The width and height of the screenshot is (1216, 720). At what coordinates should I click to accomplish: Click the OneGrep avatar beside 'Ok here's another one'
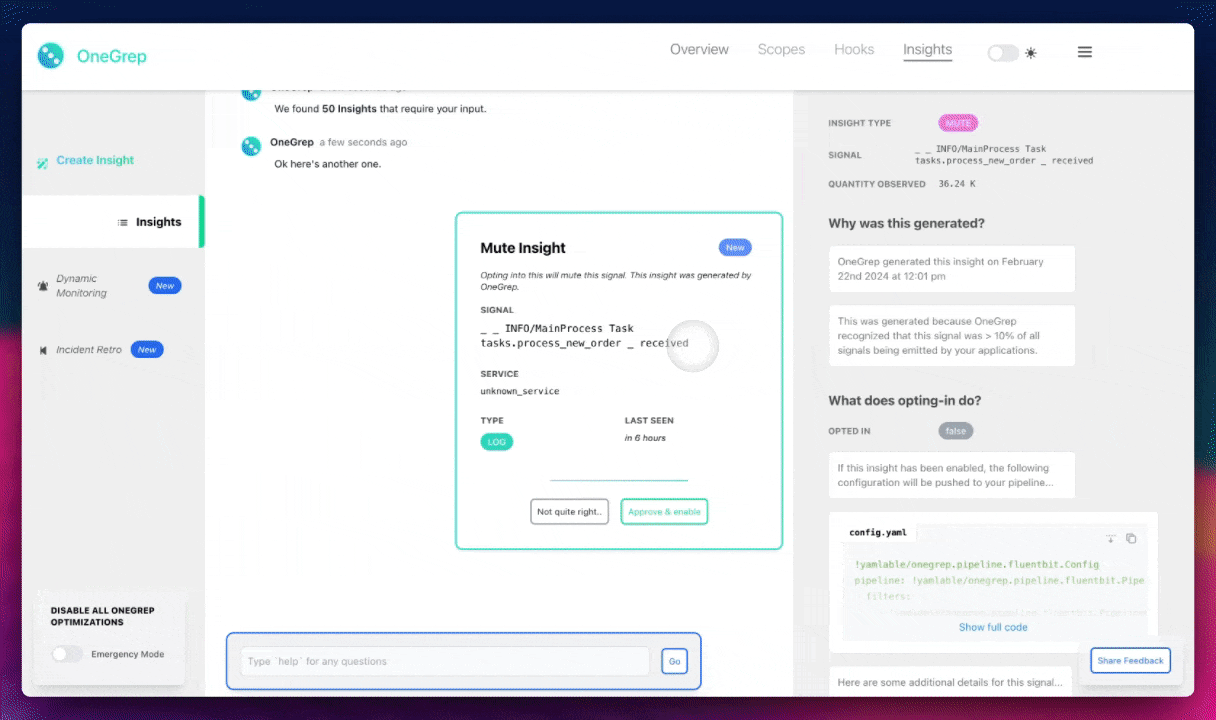[251, 146]
